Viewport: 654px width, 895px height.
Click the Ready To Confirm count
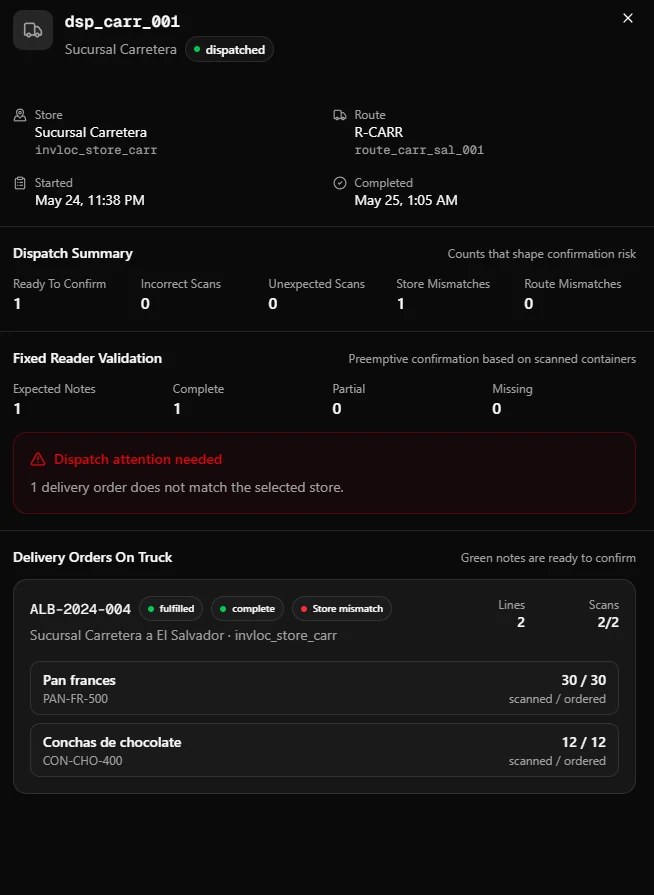coord(17,304)
